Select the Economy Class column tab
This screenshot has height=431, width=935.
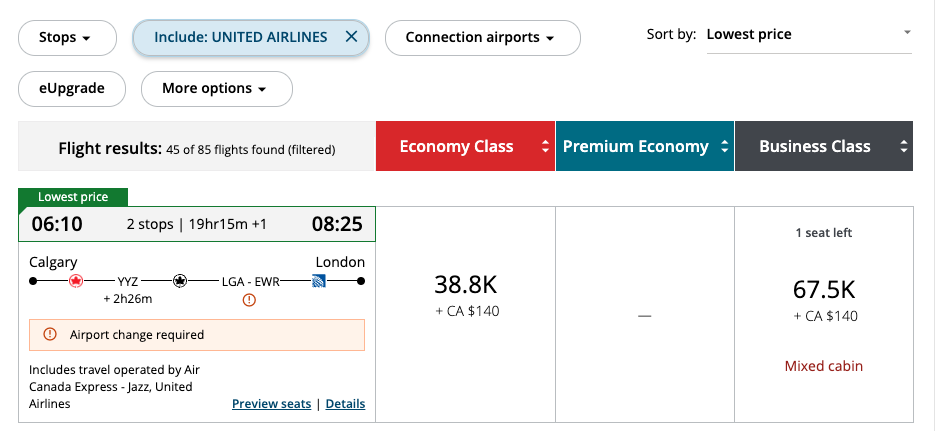coord(456,147)
